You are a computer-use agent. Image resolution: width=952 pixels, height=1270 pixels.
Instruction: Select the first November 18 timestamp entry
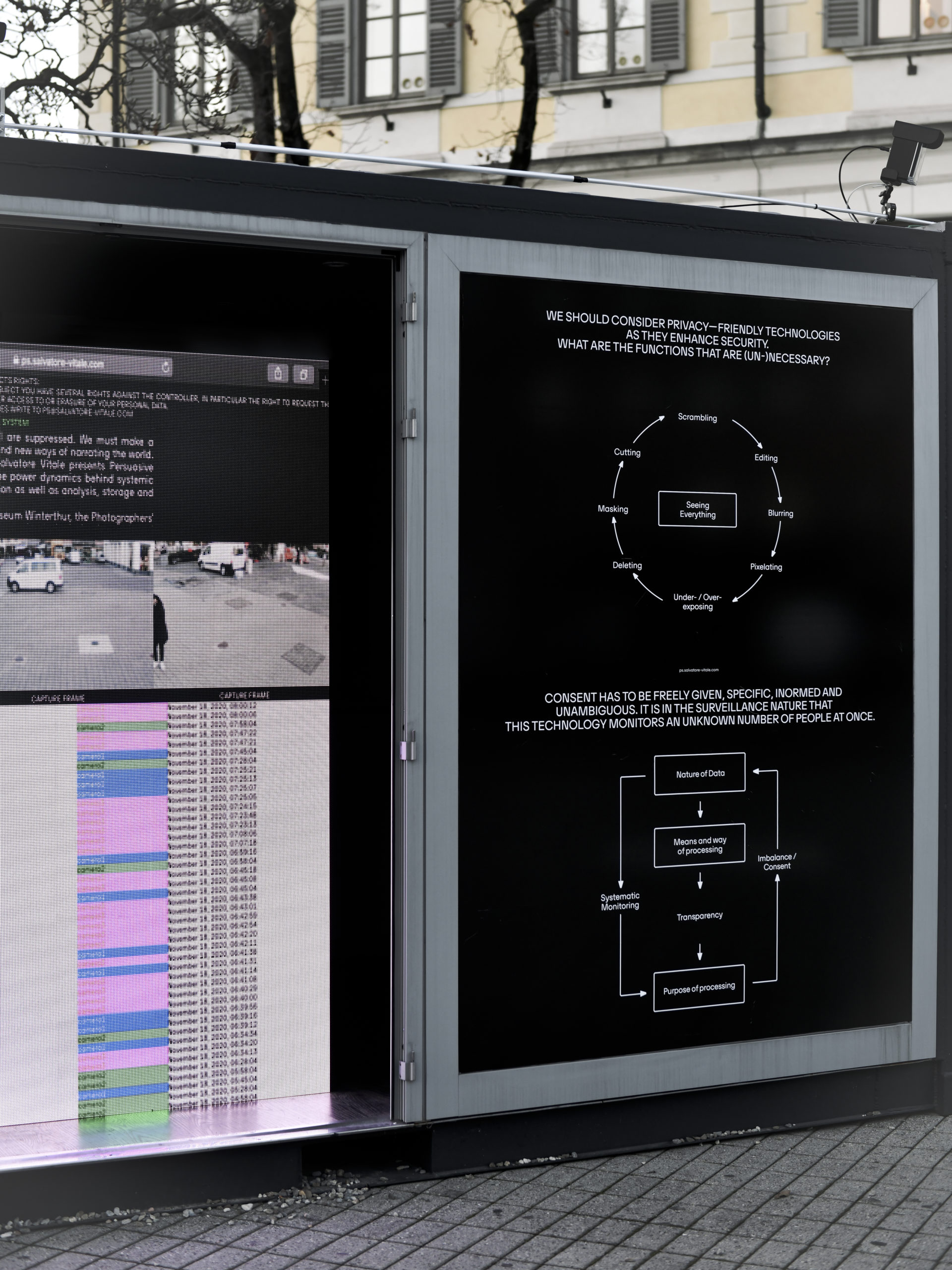click(x=212, y=707)
